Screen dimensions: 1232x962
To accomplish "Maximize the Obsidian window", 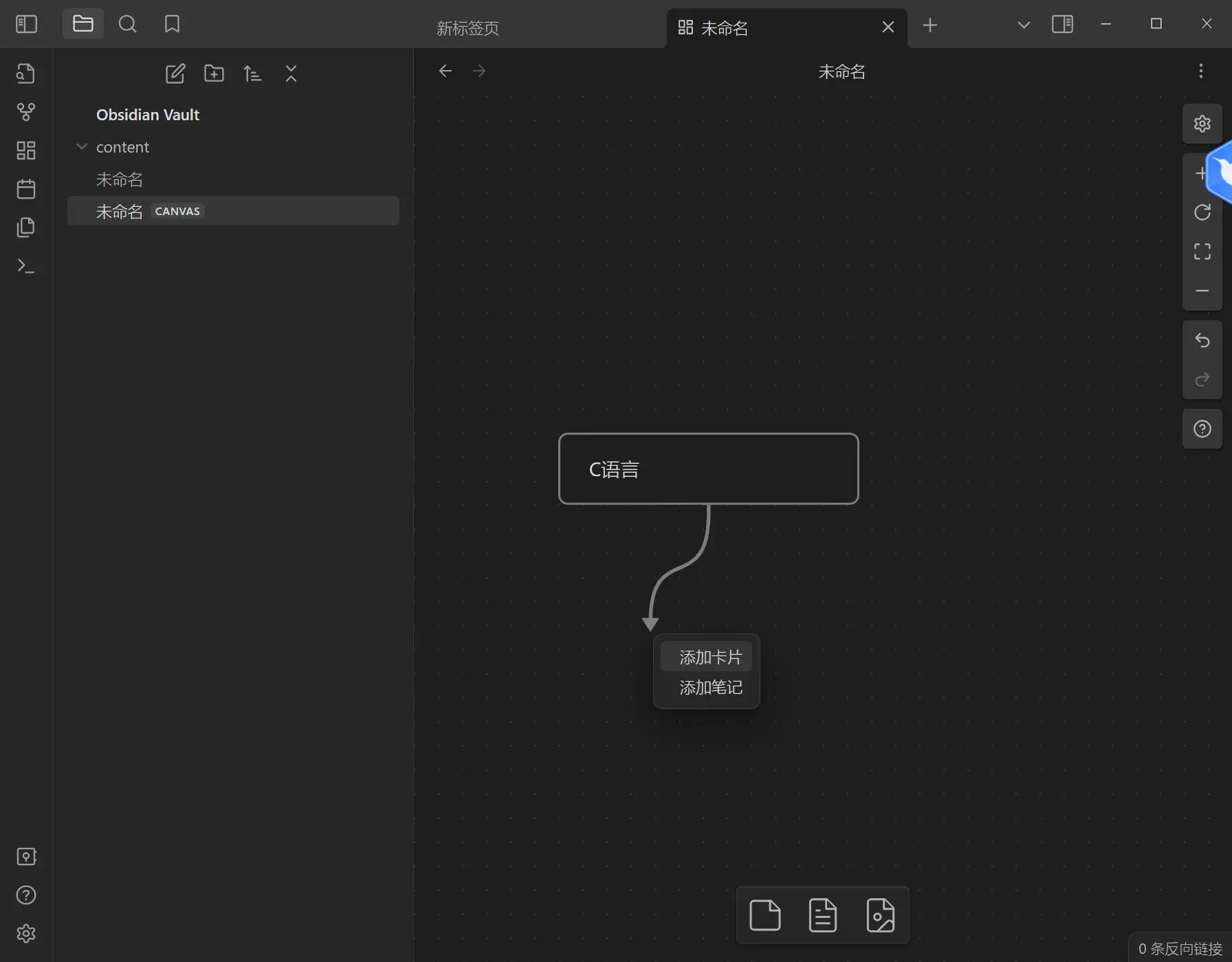I will tap(1156, 25).
